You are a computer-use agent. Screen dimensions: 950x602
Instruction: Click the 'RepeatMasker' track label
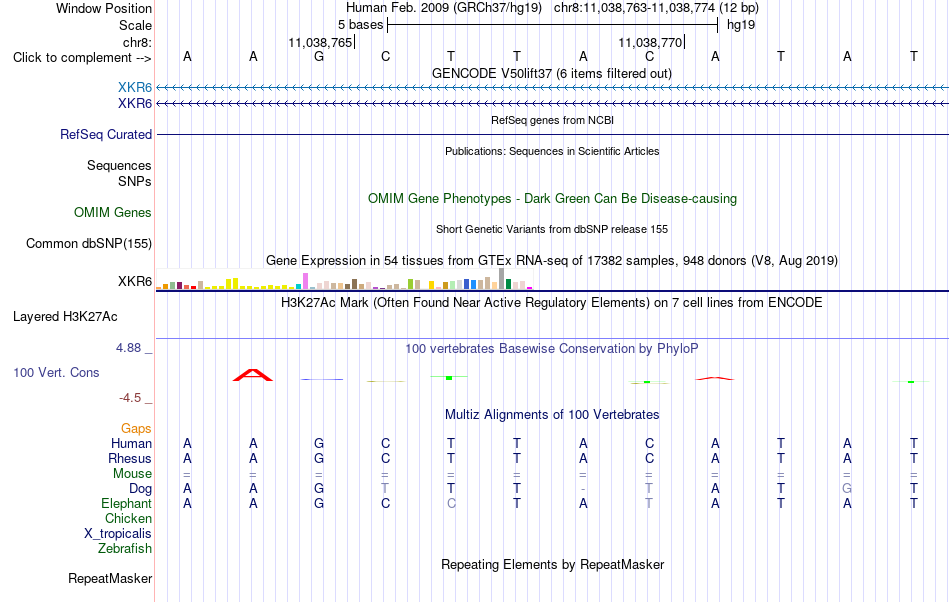tap(110, 579)
